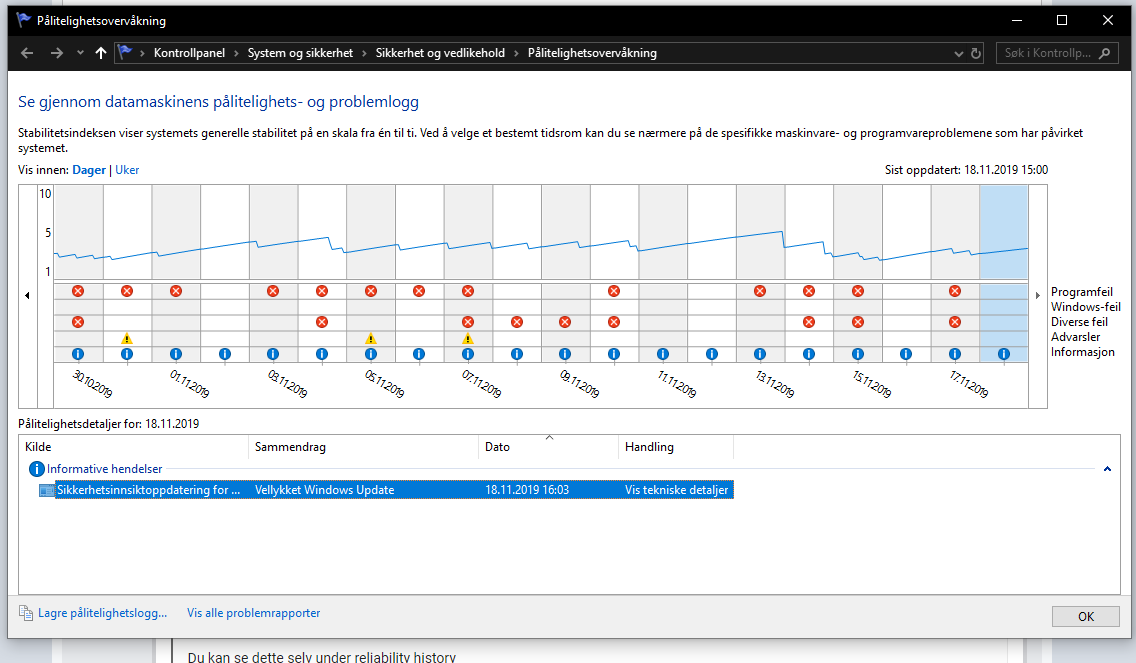Click the blue info icon next to Informative hendelser
The image size is (1136, 663).
[36, 469]
